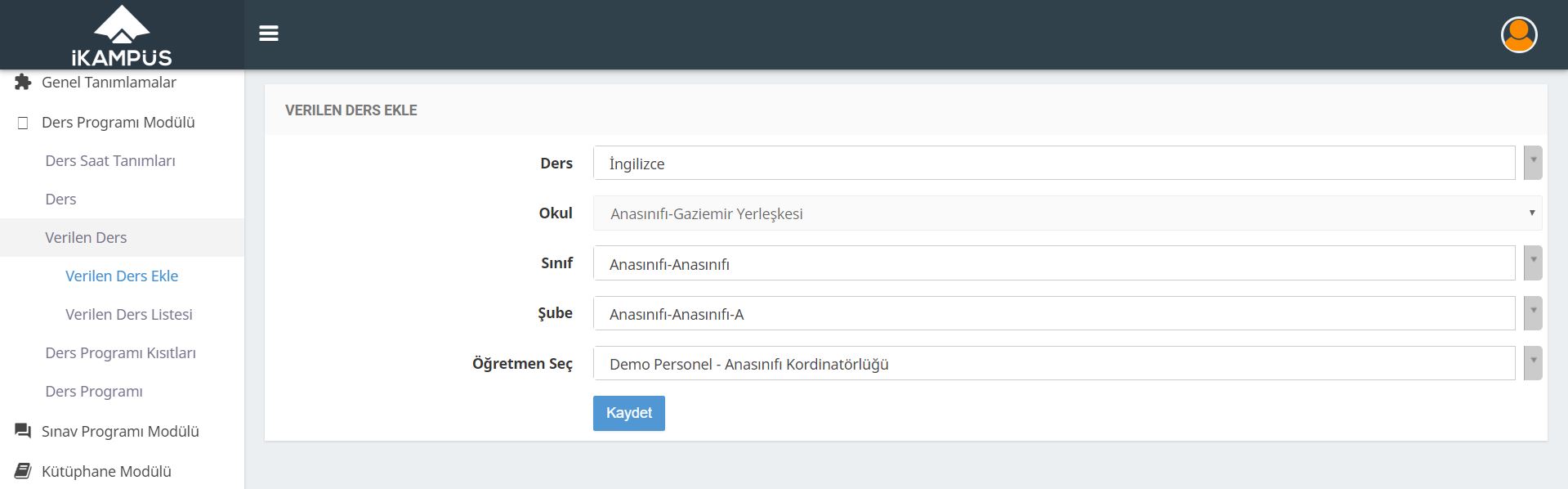
Task: Open Ders Programı Kısıtları menu entry
Action: pyautogui.click(x=121, y=353)
